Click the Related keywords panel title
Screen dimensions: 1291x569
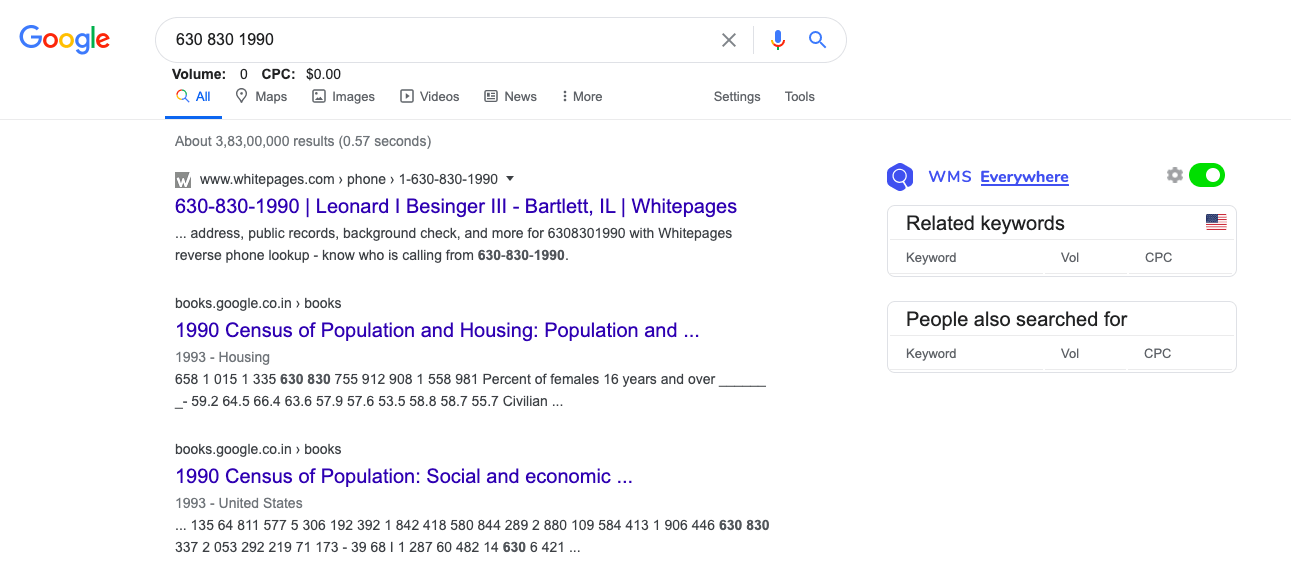(985, 223)
